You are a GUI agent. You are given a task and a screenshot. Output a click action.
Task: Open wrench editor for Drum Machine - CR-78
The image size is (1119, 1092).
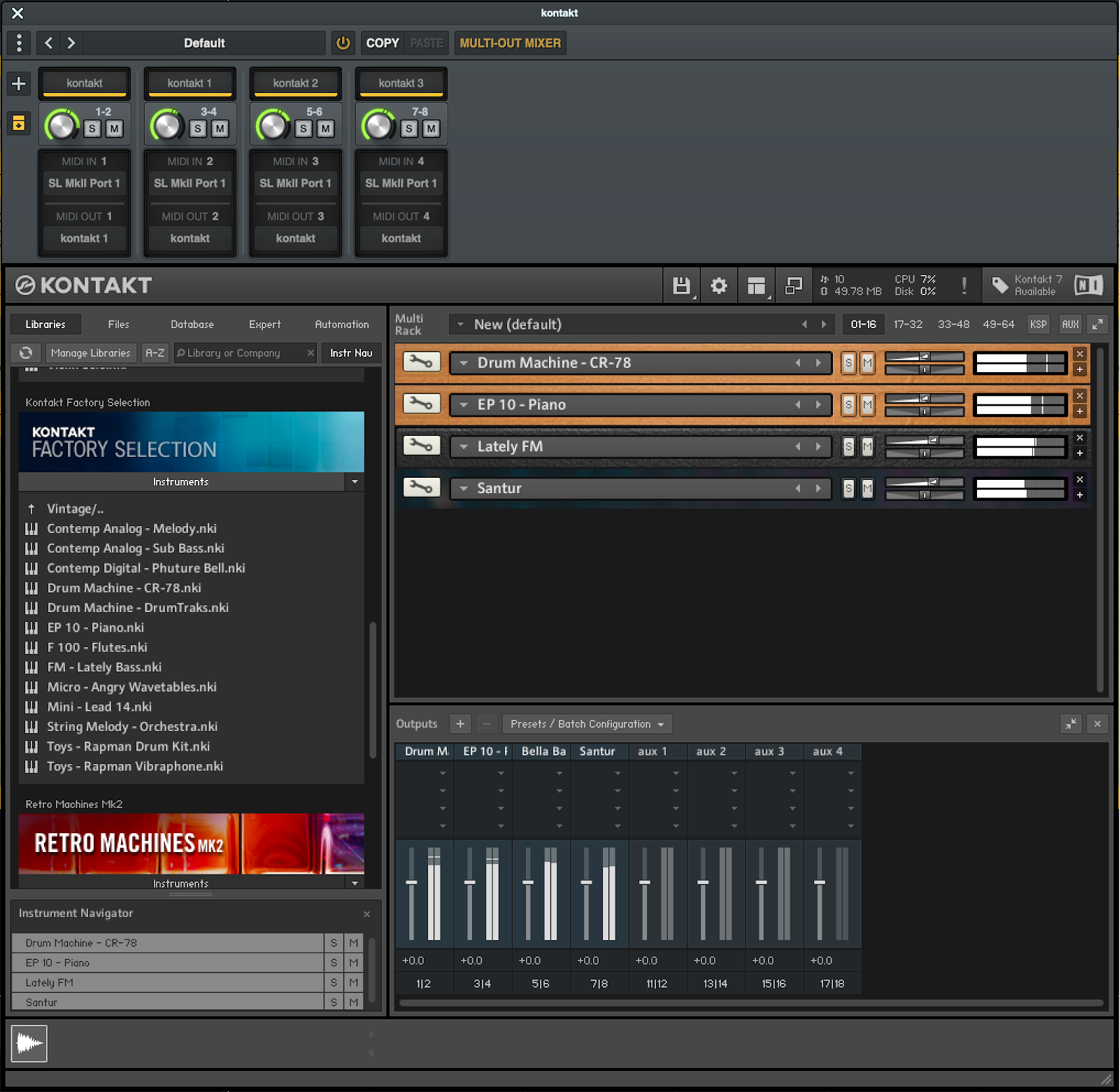[x=421, y=362]
